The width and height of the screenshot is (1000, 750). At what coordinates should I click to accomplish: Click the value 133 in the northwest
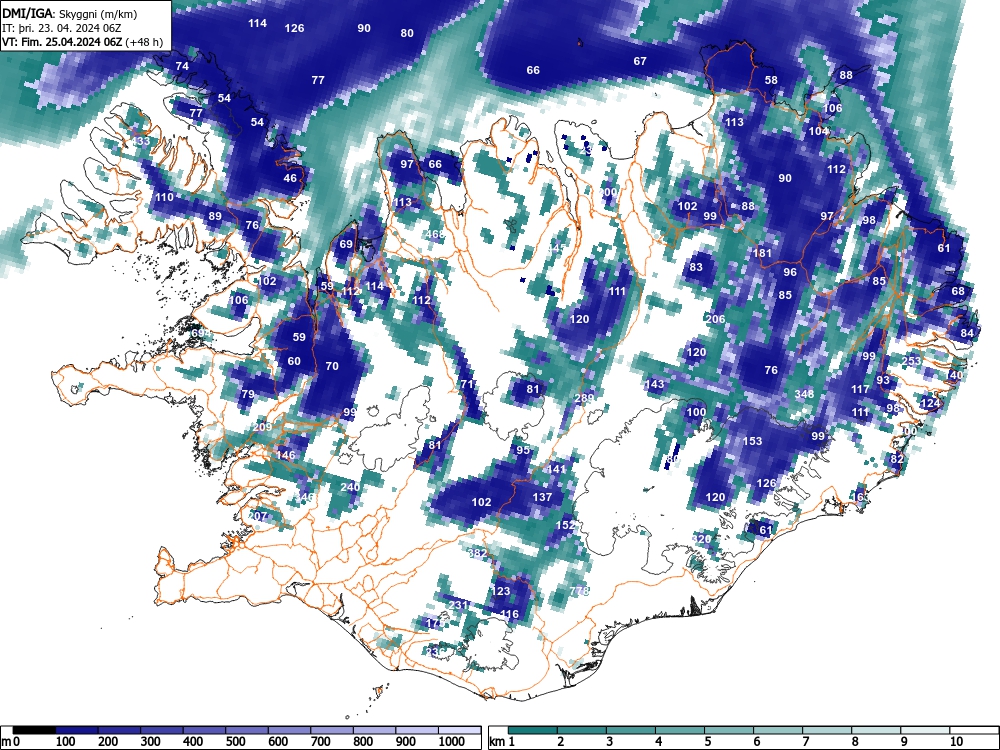pyautogui.click(x=140, y=141)
